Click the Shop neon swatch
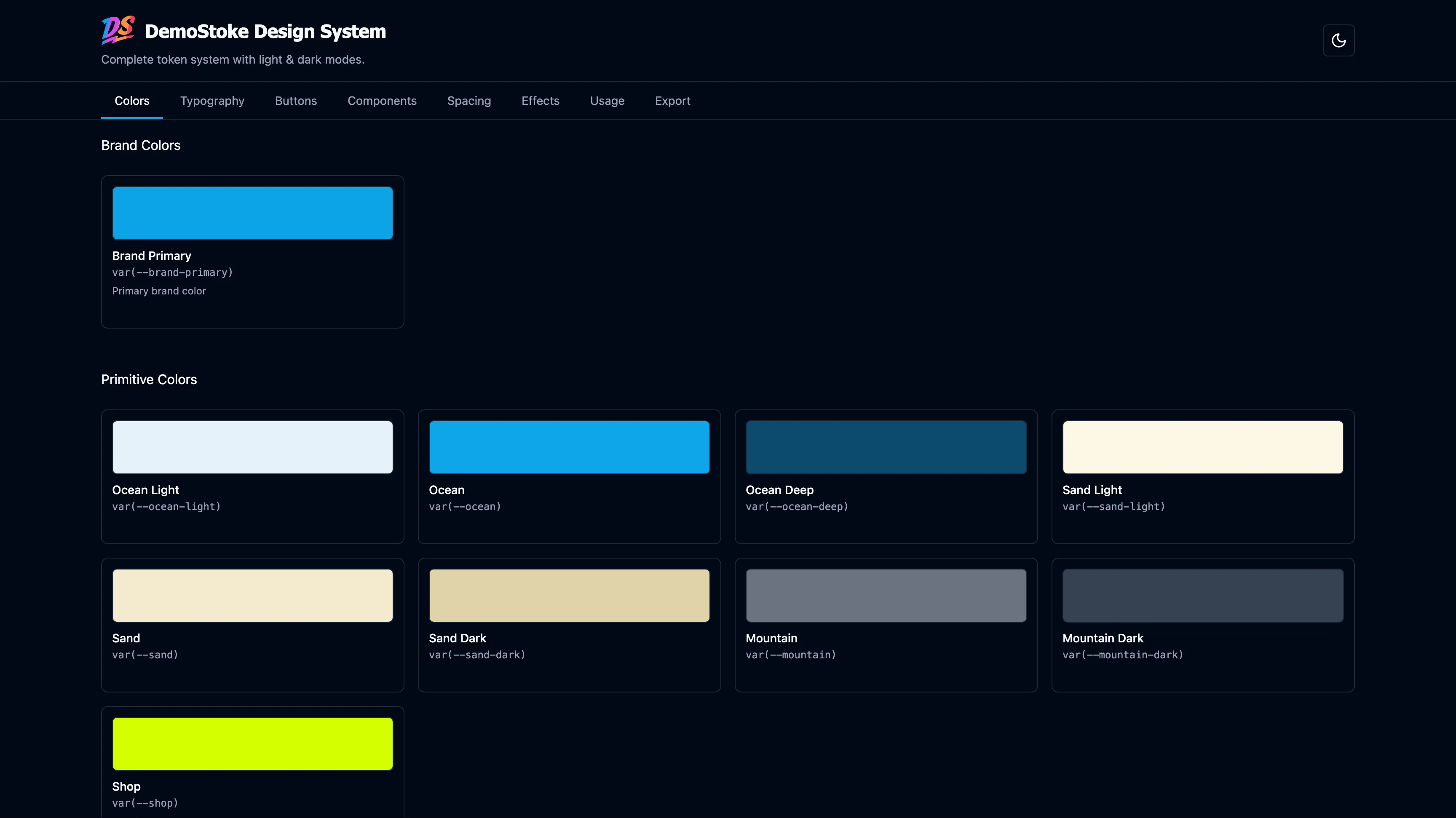Viewport: 1456px width, 818px height. [x=252, y=743]
